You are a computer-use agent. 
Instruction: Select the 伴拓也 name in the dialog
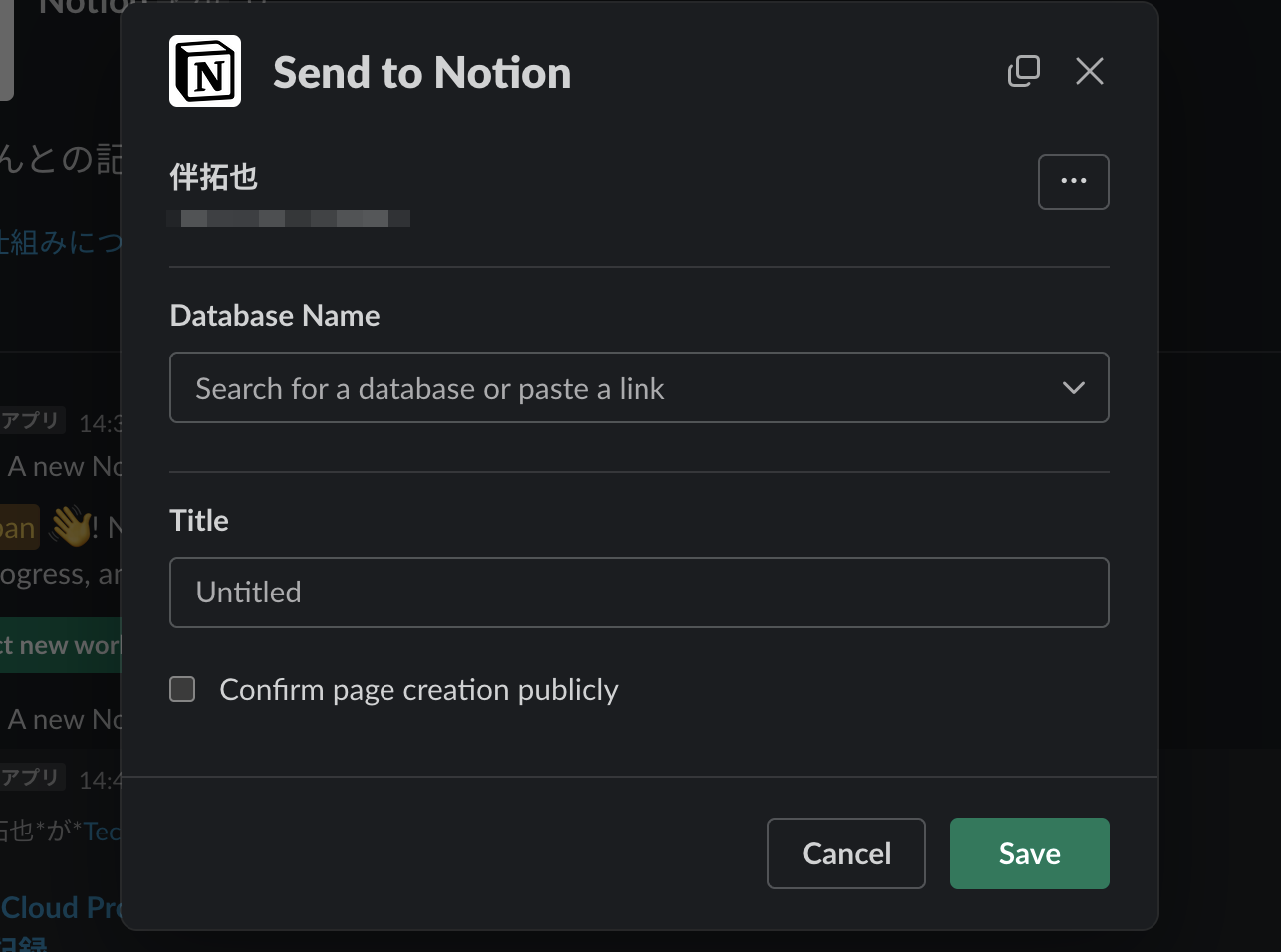tap(213, 176)
